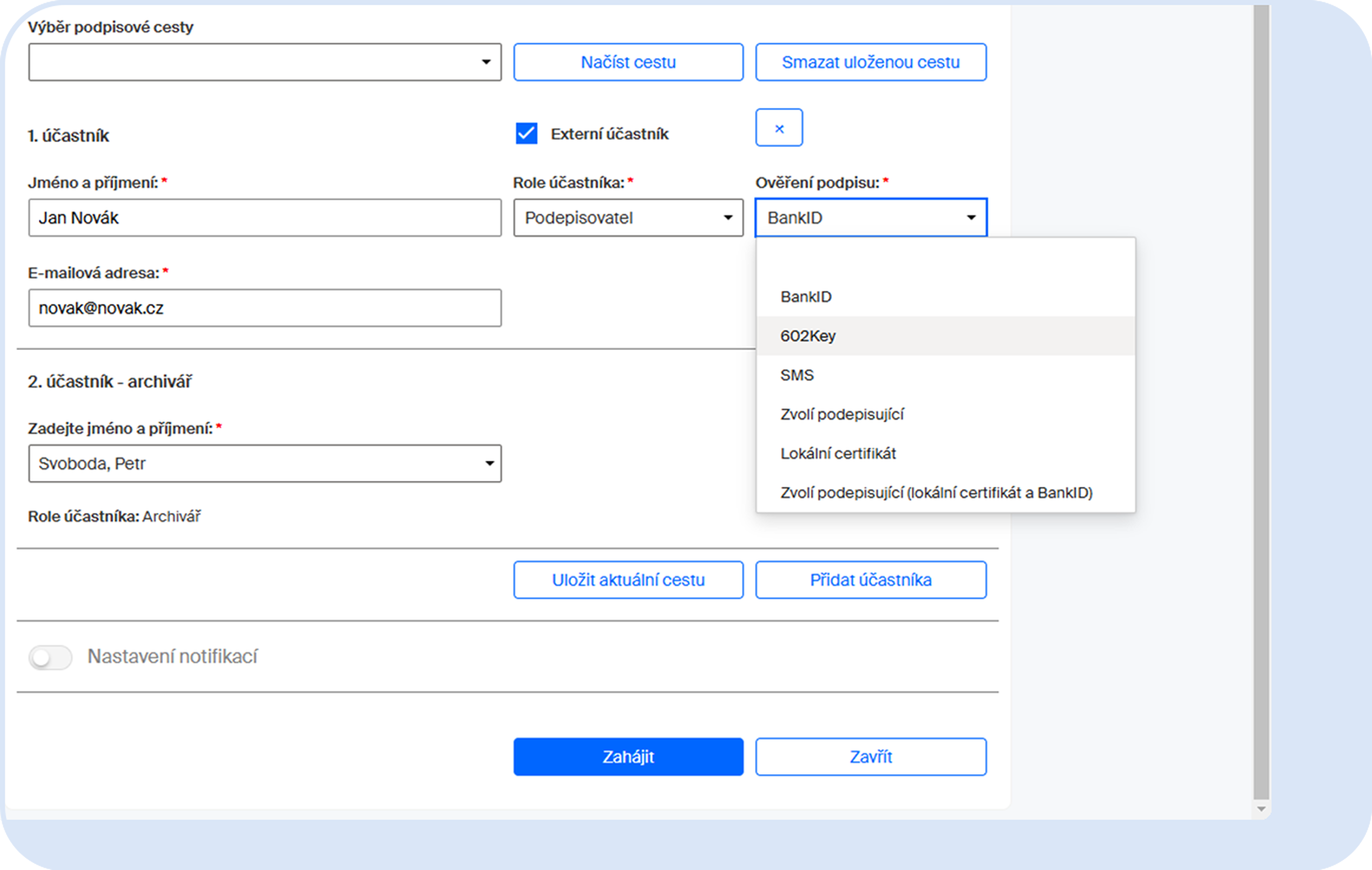
Task: Open the Role účastníka dropdown showing Podepisovatel
Action: [628, 218]
